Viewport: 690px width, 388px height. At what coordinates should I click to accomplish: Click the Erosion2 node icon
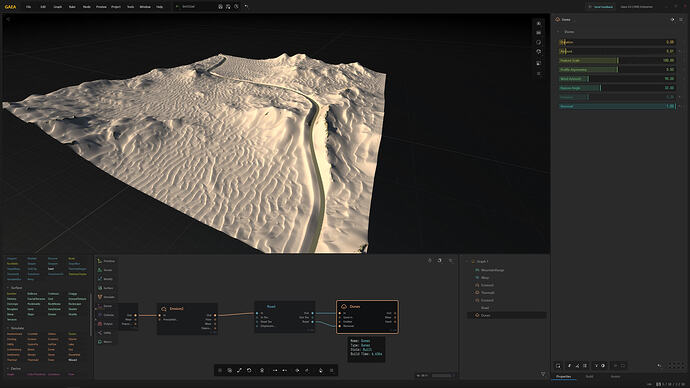[x=164, y=309]
